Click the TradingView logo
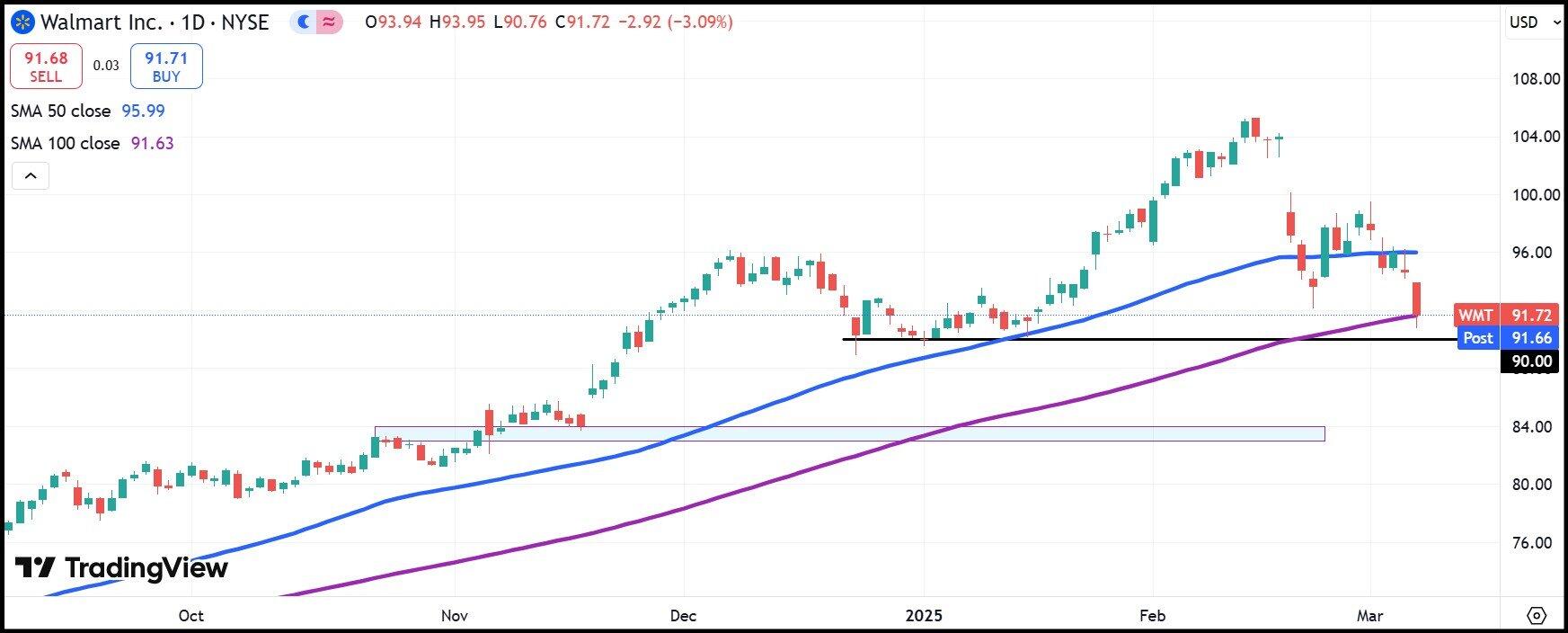The height and width of the screenshot is (633, 1568). (122, 568)
